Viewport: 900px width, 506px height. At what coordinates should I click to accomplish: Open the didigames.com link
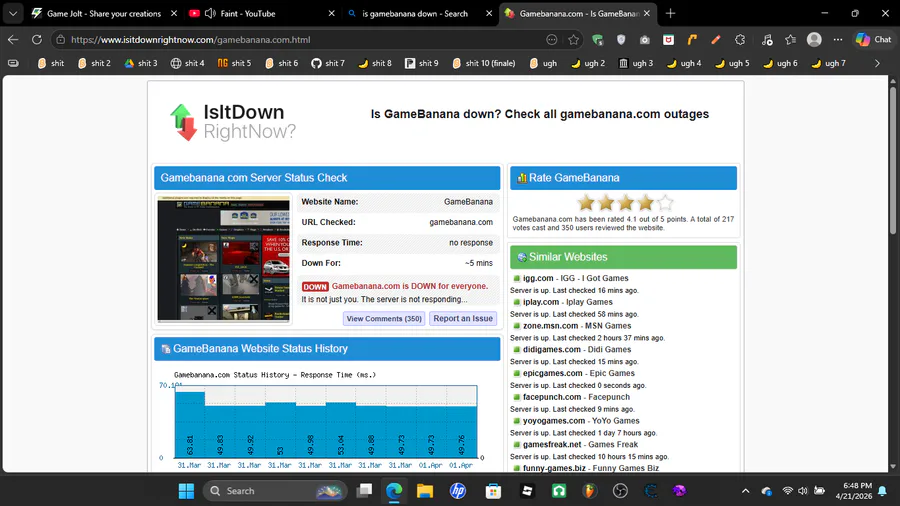click(x=552, y=349)
